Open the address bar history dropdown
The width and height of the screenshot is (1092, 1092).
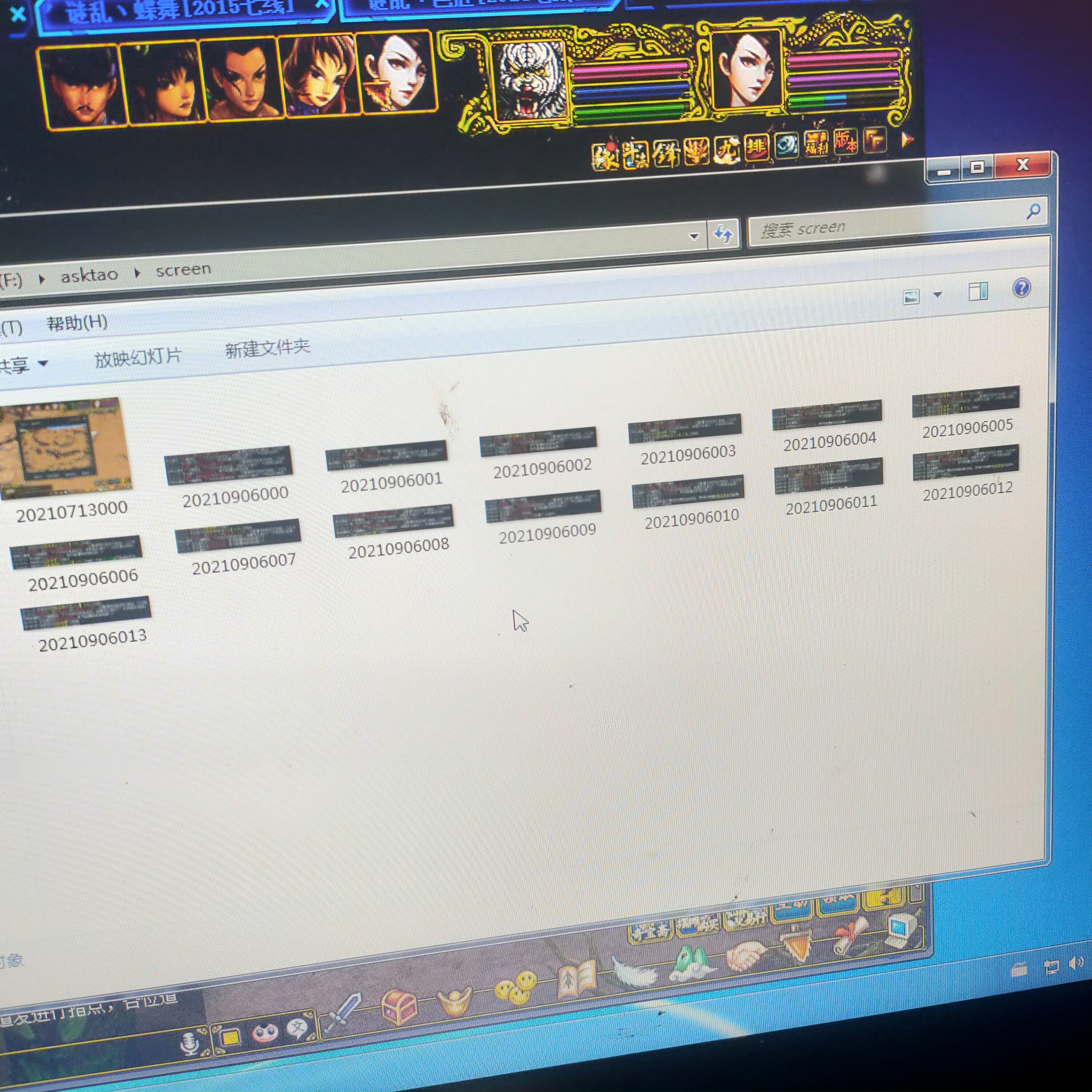tap(694, 236)
